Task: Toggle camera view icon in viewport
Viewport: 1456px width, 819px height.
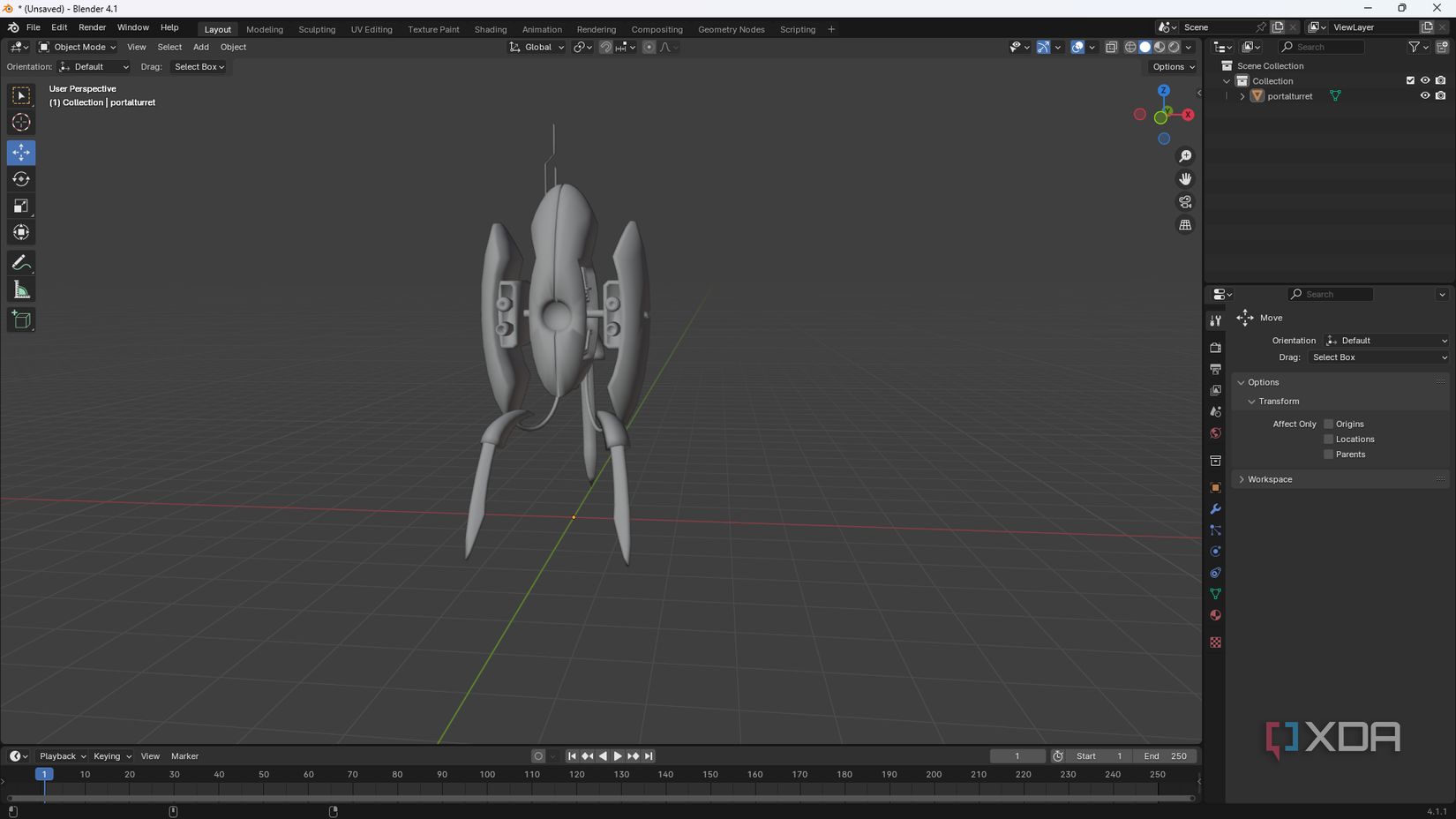Action: 1185,202
